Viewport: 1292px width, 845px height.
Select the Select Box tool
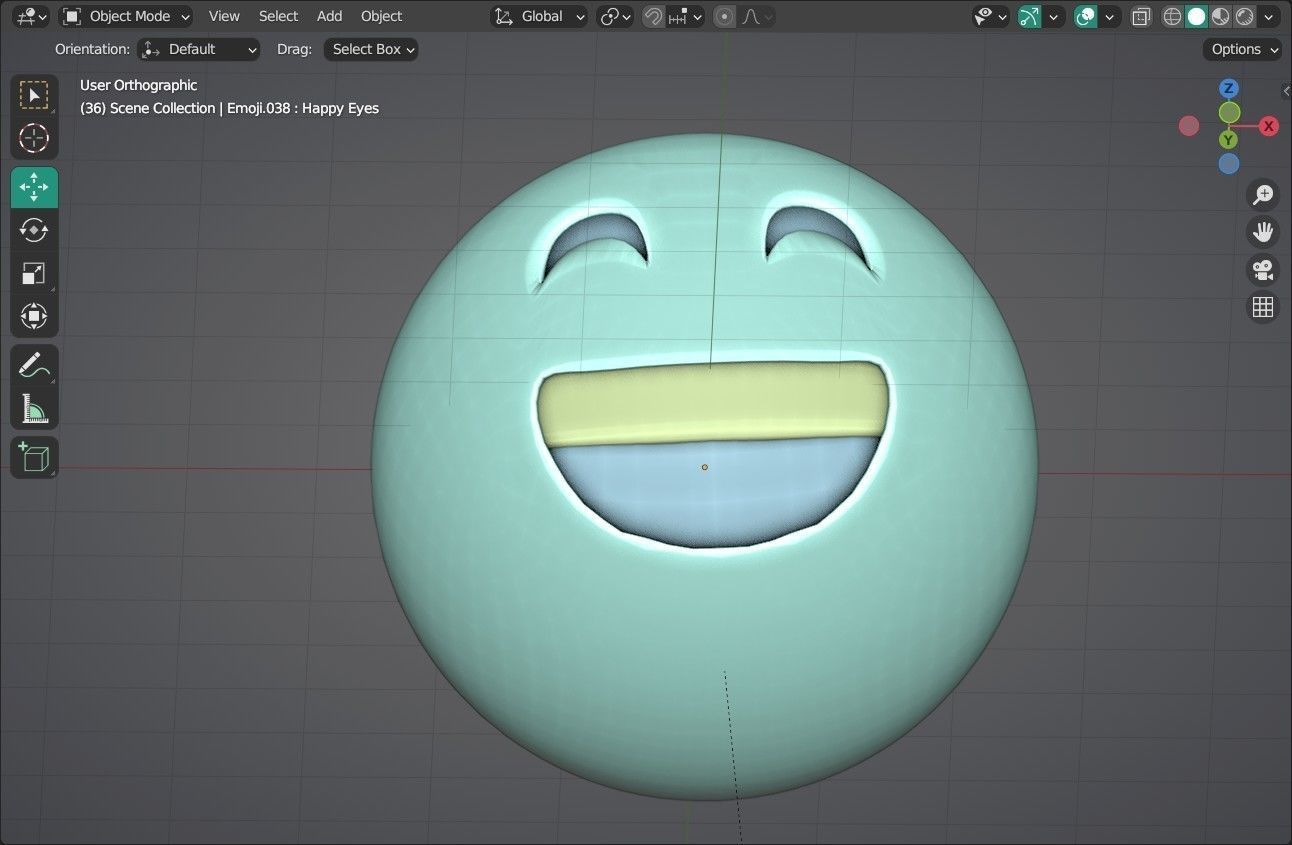[34, 95]
